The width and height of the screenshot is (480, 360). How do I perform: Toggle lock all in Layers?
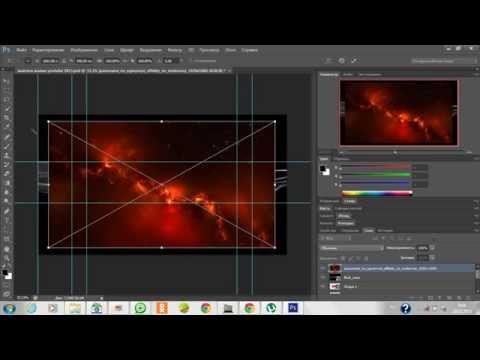coord(366,258)
